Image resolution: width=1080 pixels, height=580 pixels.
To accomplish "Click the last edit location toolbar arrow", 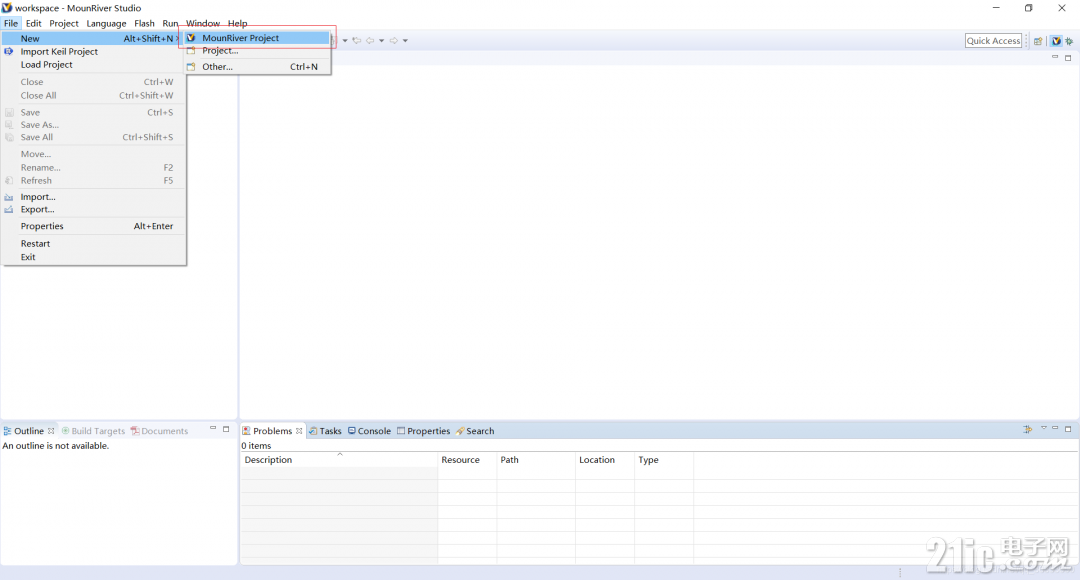I will pyautogui.click(x=357, y=41).
